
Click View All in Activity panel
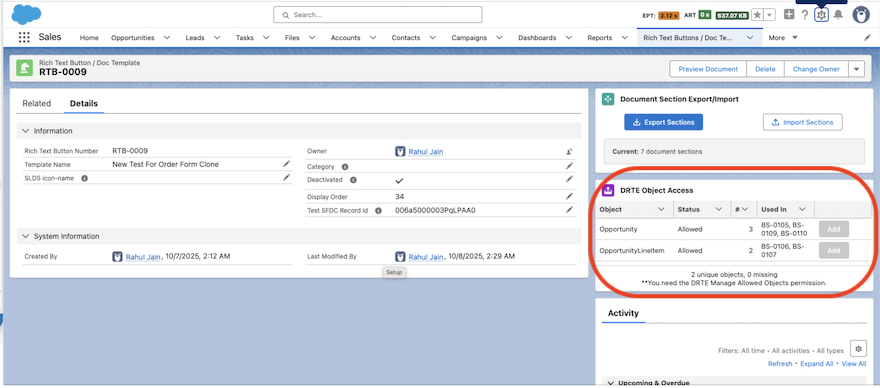click(x=854, y=364)
